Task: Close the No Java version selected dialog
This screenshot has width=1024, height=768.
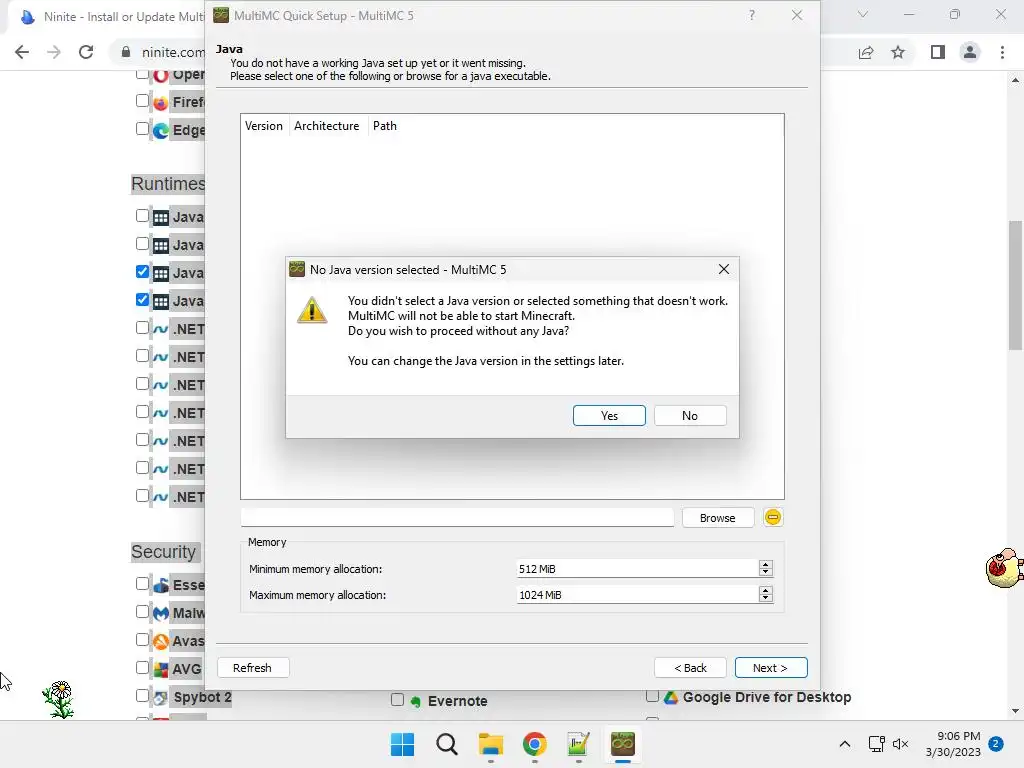Action: pos(724,269)
